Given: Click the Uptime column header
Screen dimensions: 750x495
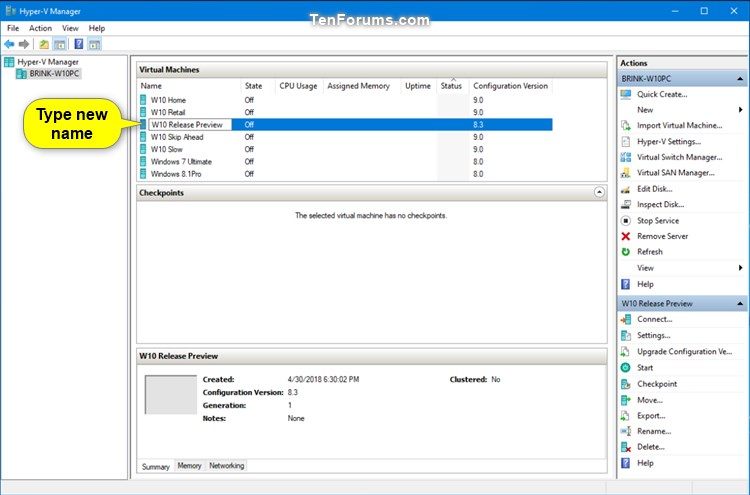Looking at the screenshot, I should coord(418,86).
